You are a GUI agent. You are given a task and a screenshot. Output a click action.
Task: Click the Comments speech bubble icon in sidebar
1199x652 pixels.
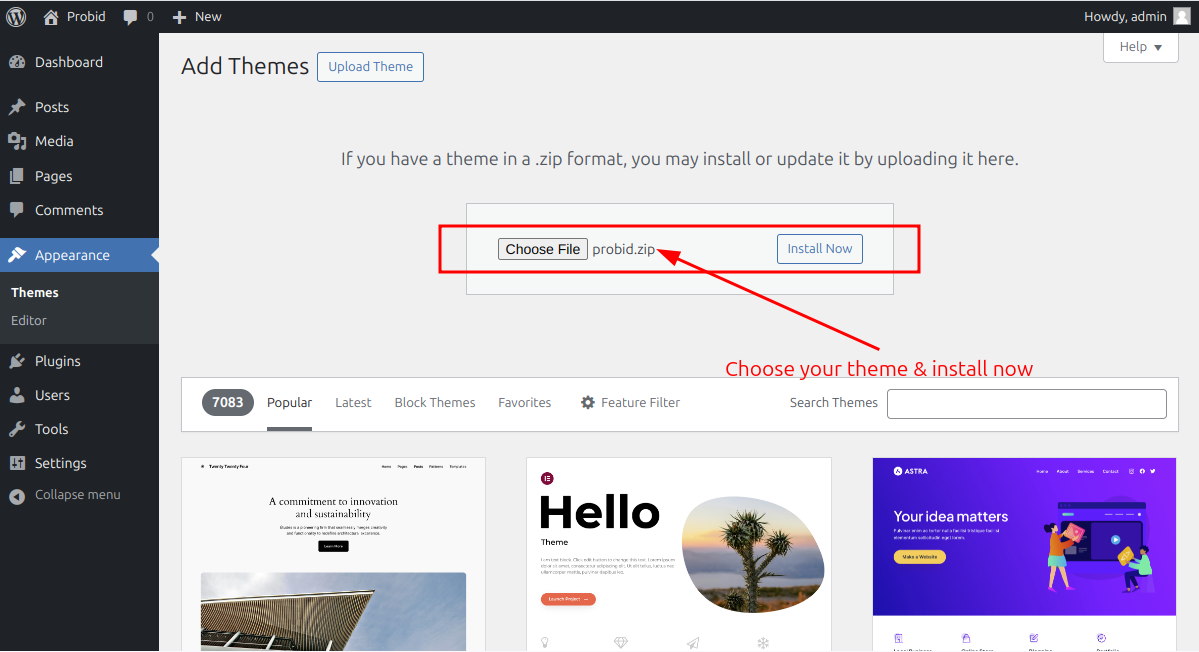pyautogui.click(x=17, y=209)
